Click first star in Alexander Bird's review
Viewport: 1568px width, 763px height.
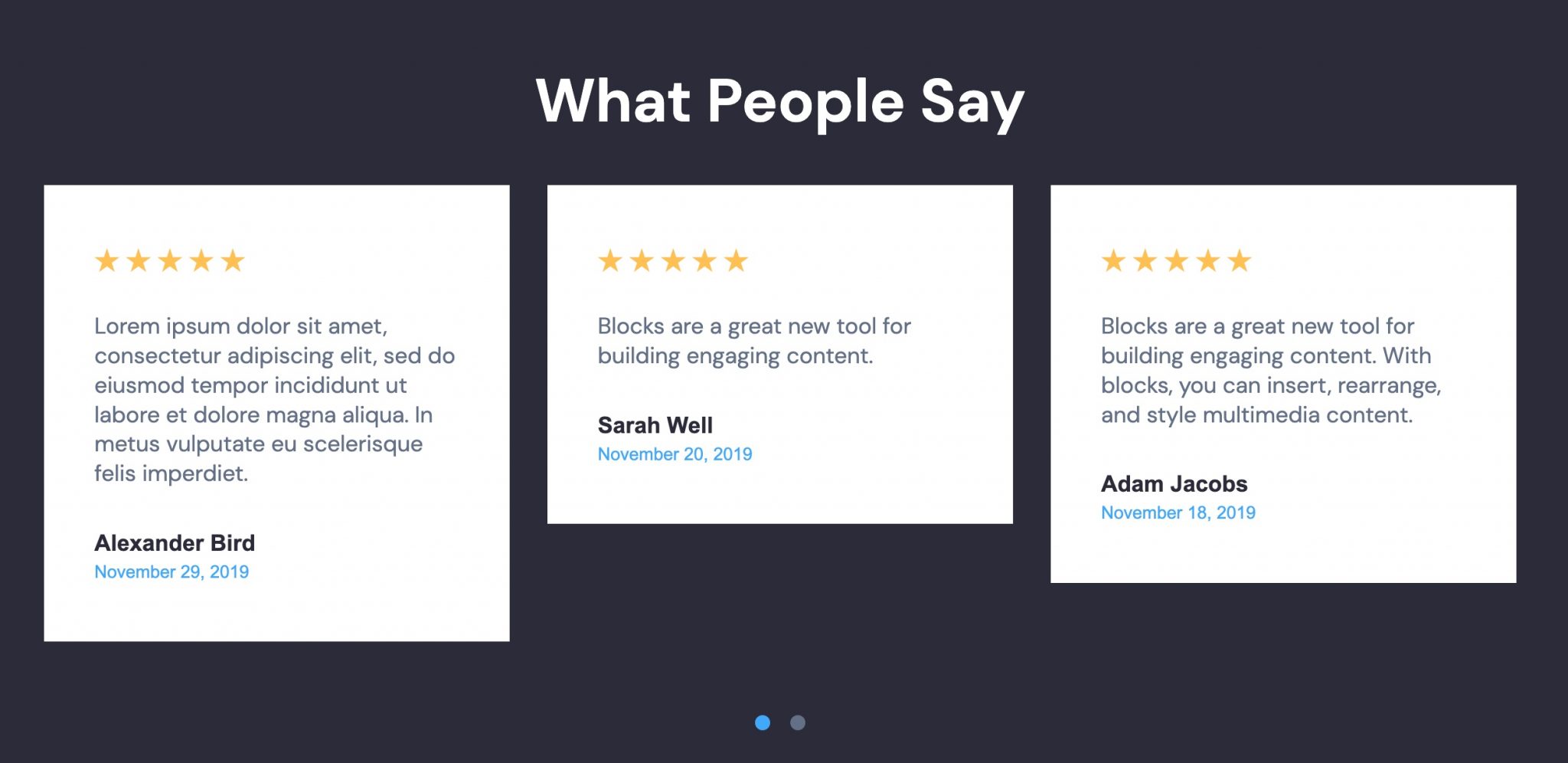(106, 261)
